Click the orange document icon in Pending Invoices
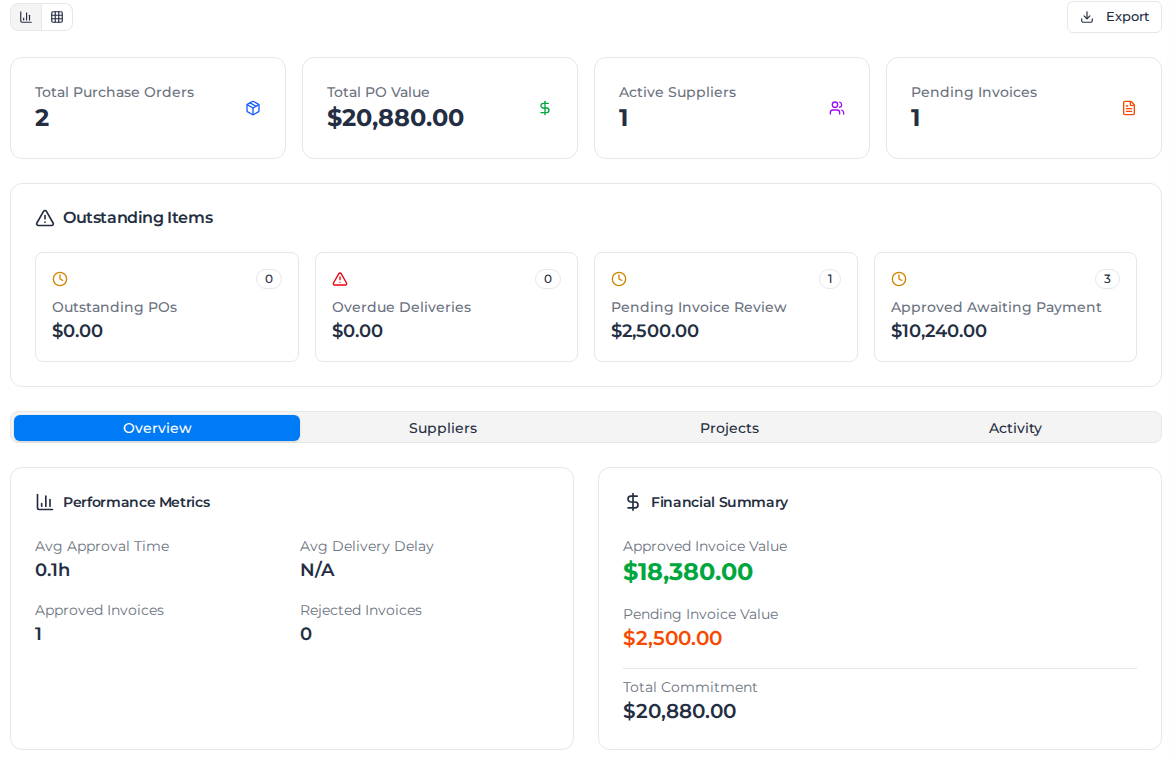This screenshot has width=1170, height=762. pos(1129,108)
